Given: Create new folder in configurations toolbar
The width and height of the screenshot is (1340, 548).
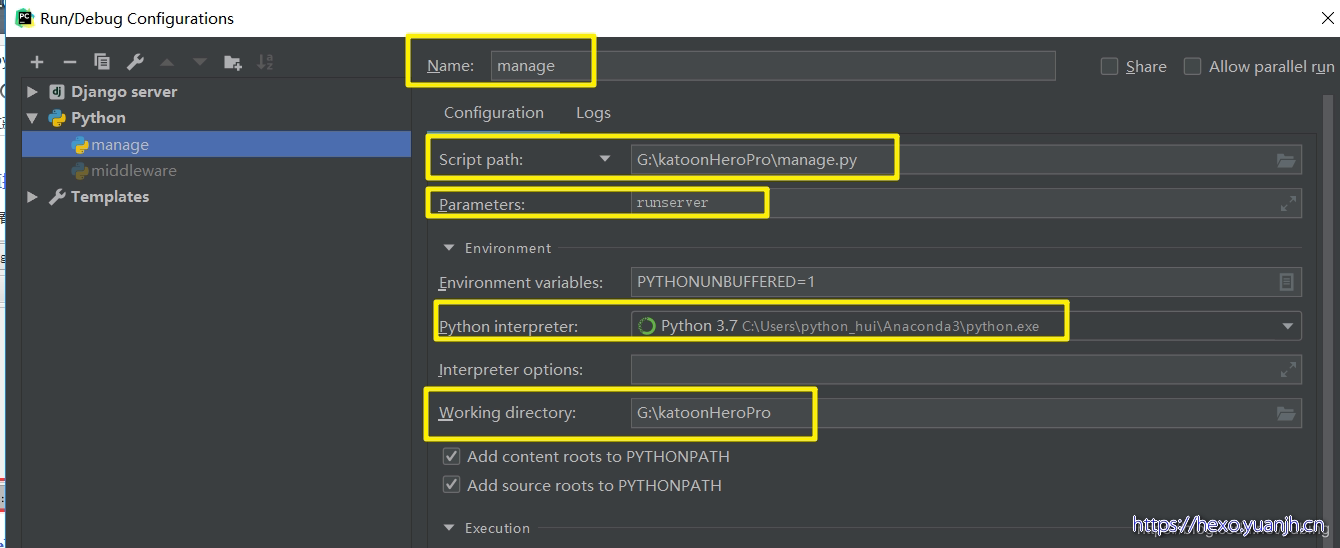Looking at the screenshot, I should point(233,62).
